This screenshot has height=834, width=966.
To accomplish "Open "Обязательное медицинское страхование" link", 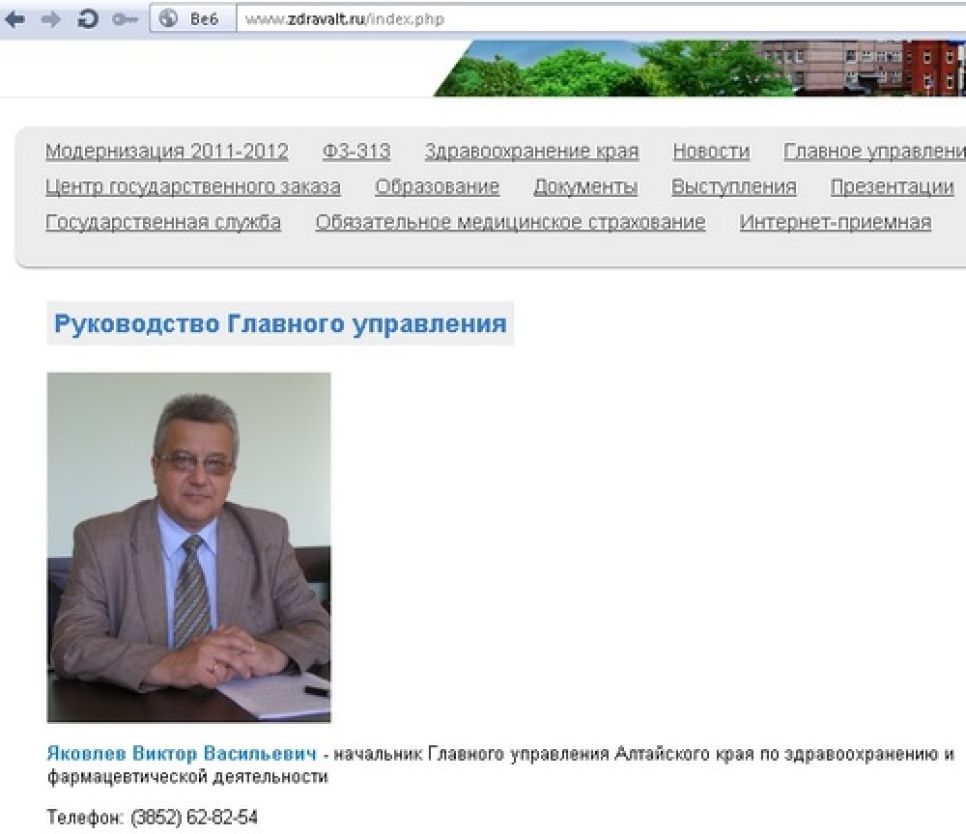I will (x=510, y=222).
